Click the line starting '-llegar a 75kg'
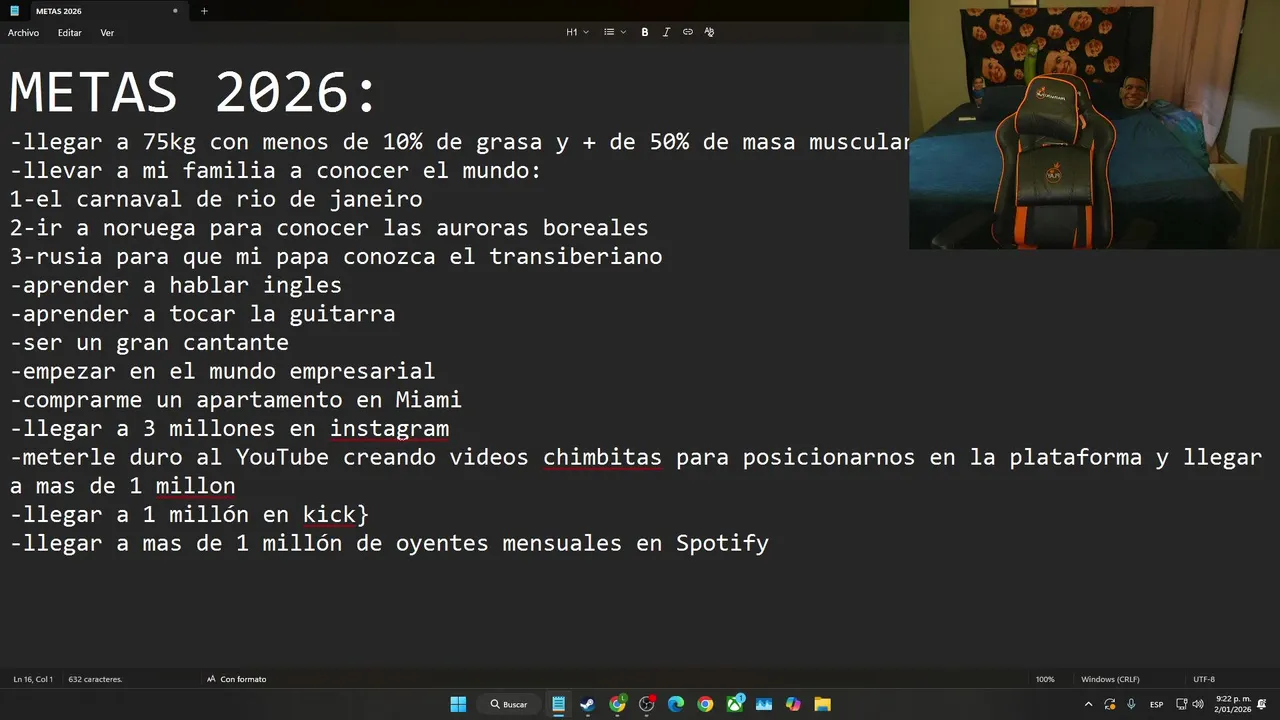The image size is (1280, 720). coord(459,142)
